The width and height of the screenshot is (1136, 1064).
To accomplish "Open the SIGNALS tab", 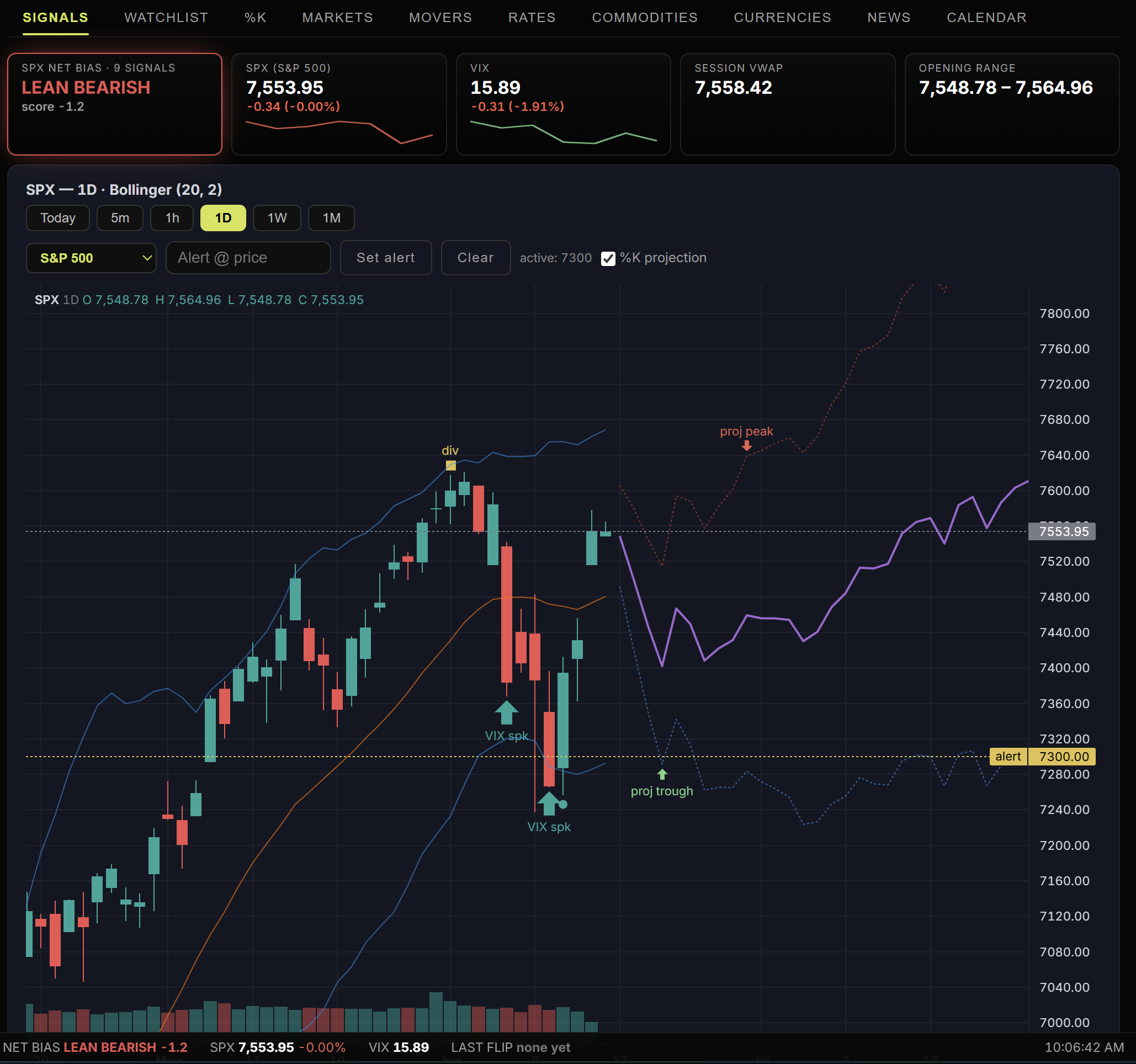I will 55,18.
